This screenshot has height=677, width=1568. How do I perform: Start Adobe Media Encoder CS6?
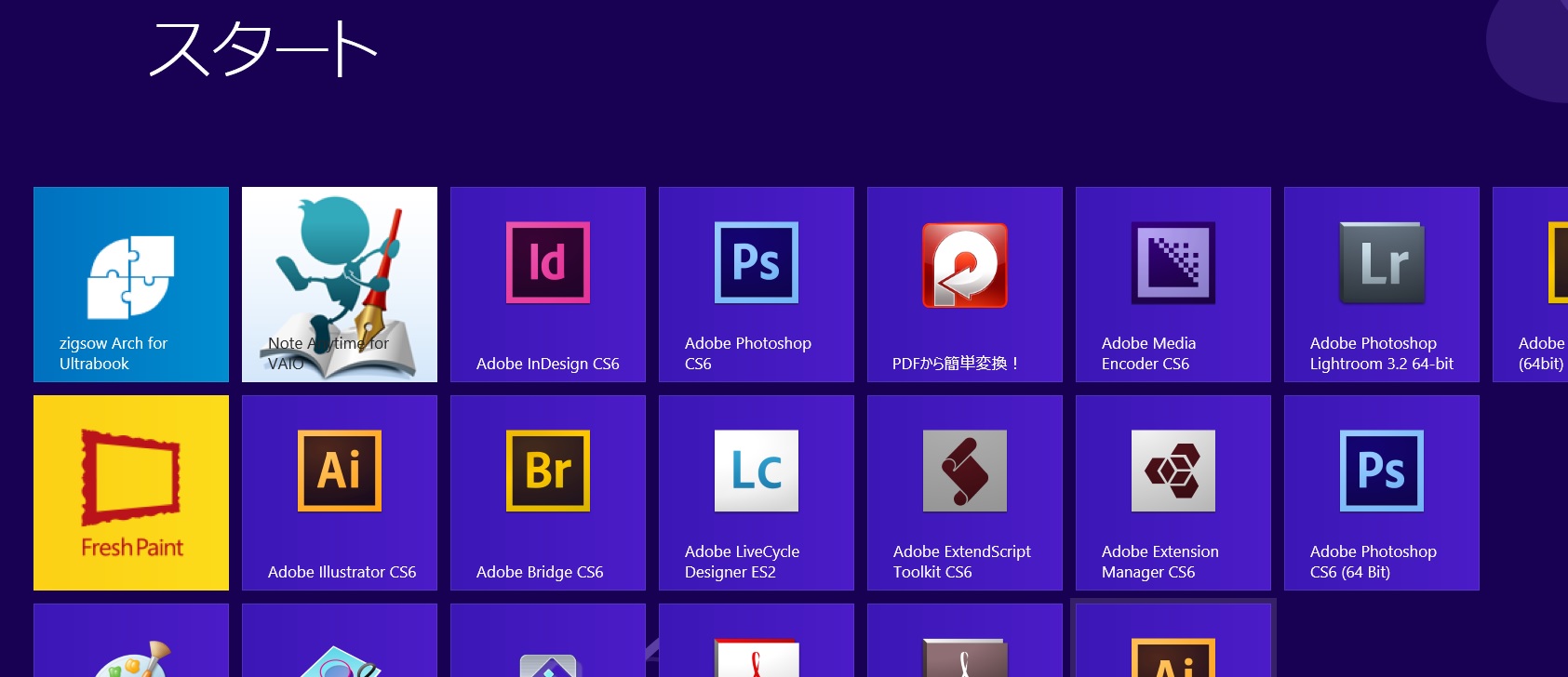click(x=1173, y=285)
